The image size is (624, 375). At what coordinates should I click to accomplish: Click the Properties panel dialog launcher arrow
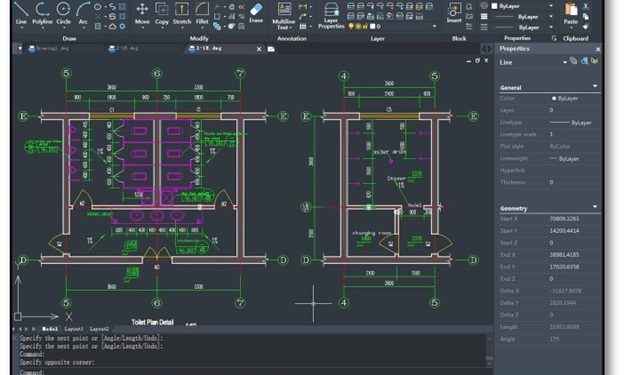pyautogui.click(x=554, y=38)
